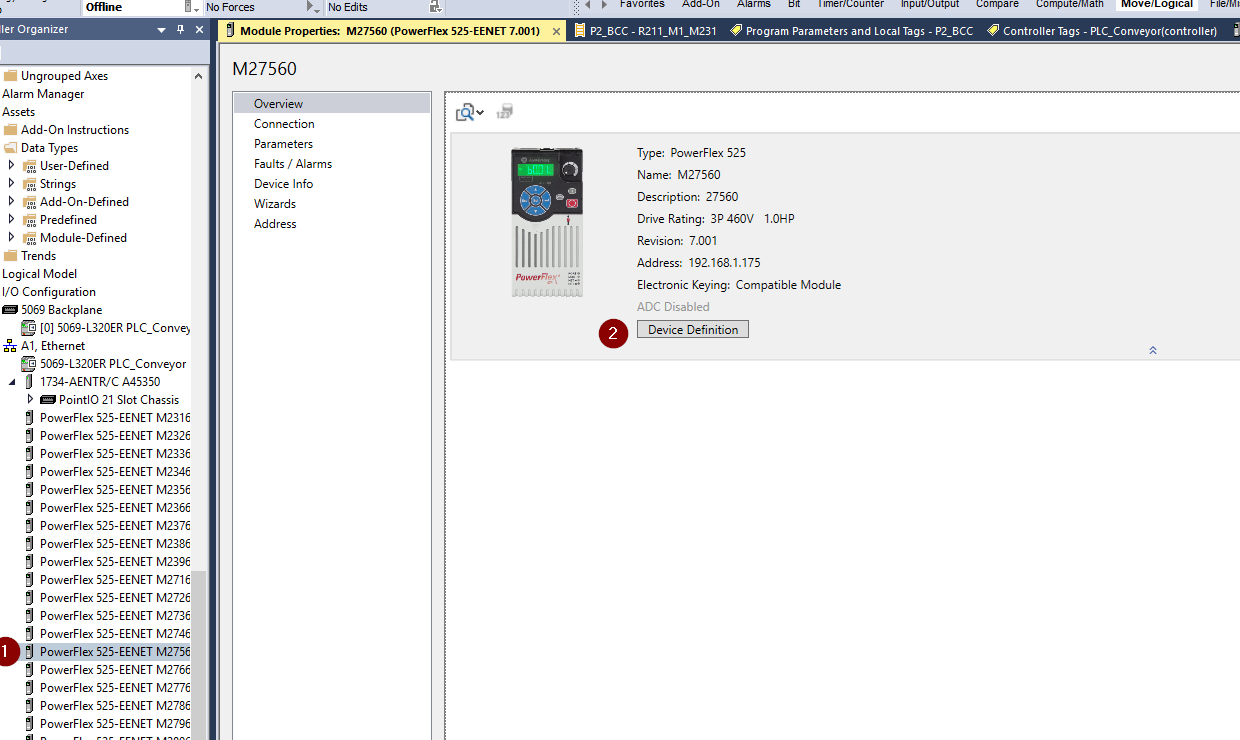Click the organizer scrollbar up arrow

198,76
